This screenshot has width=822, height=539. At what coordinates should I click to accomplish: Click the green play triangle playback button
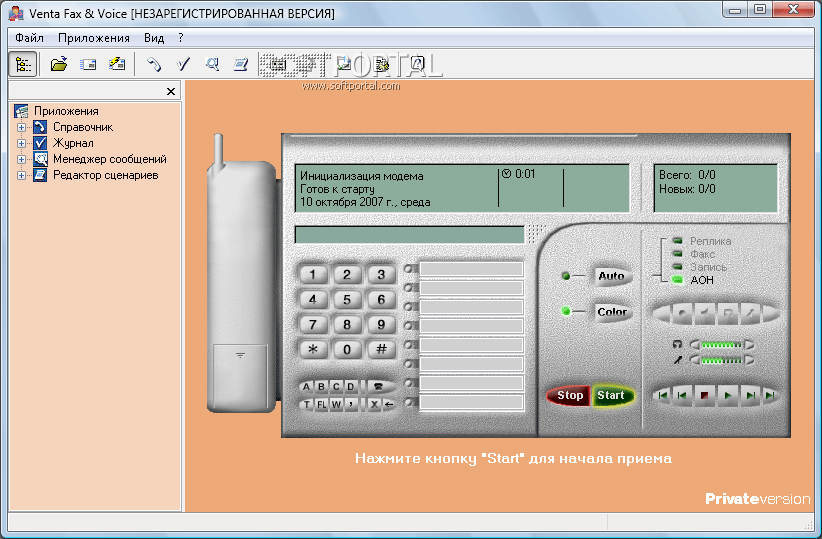click(728, 395)
